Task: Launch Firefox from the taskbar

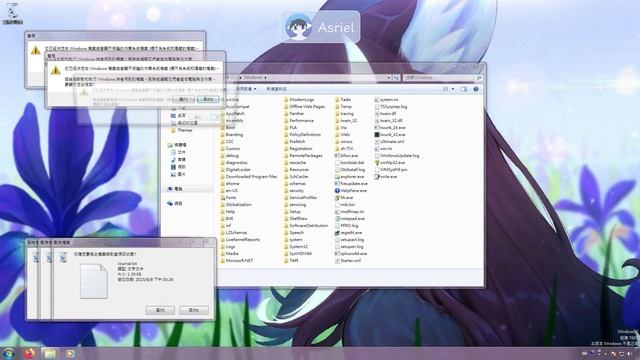Action: pyautogui.click(x=29, y=353)
